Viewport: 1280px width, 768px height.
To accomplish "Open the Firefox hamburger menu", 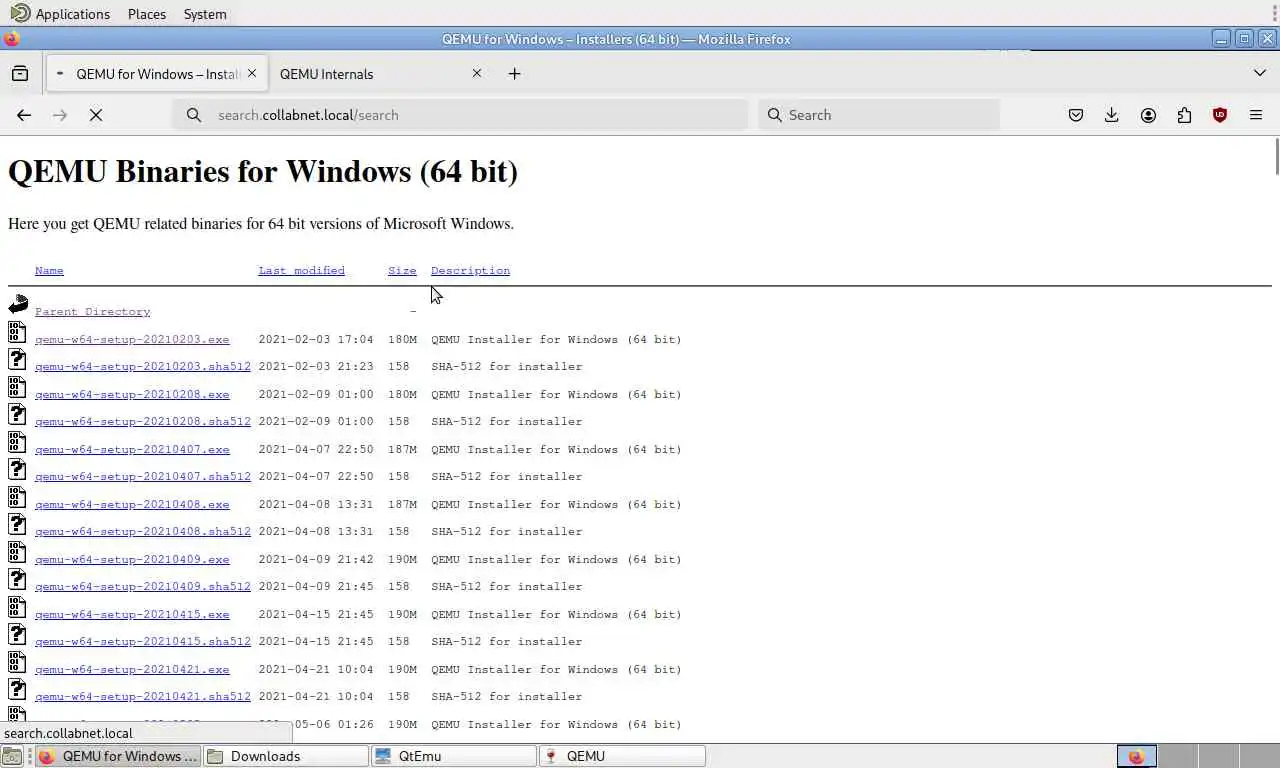I will [x=1256, y=115].
